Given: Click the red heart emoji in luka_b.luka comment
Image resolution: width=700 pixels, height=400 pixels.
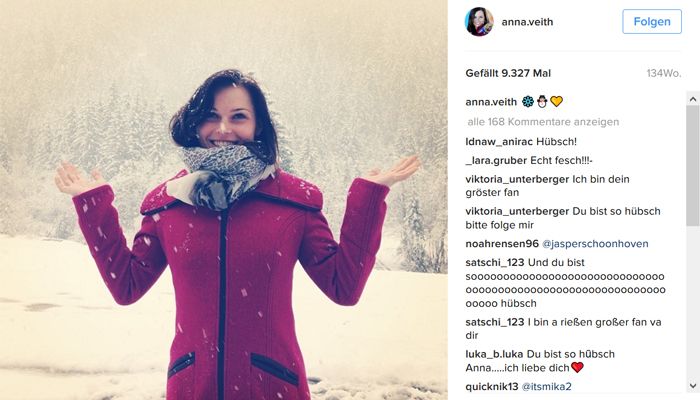Looking at the screenshot, I should (577, 367).
